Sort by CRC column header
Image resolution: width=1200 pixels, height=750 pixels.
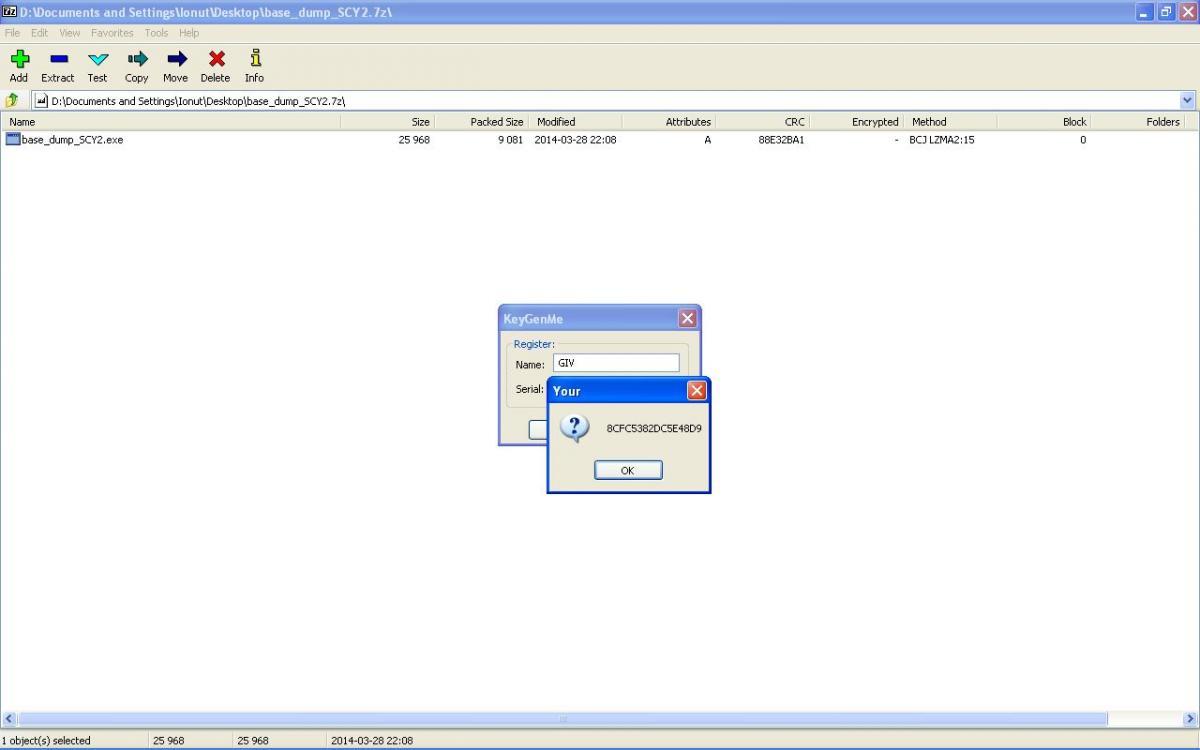tap(762, 122)
